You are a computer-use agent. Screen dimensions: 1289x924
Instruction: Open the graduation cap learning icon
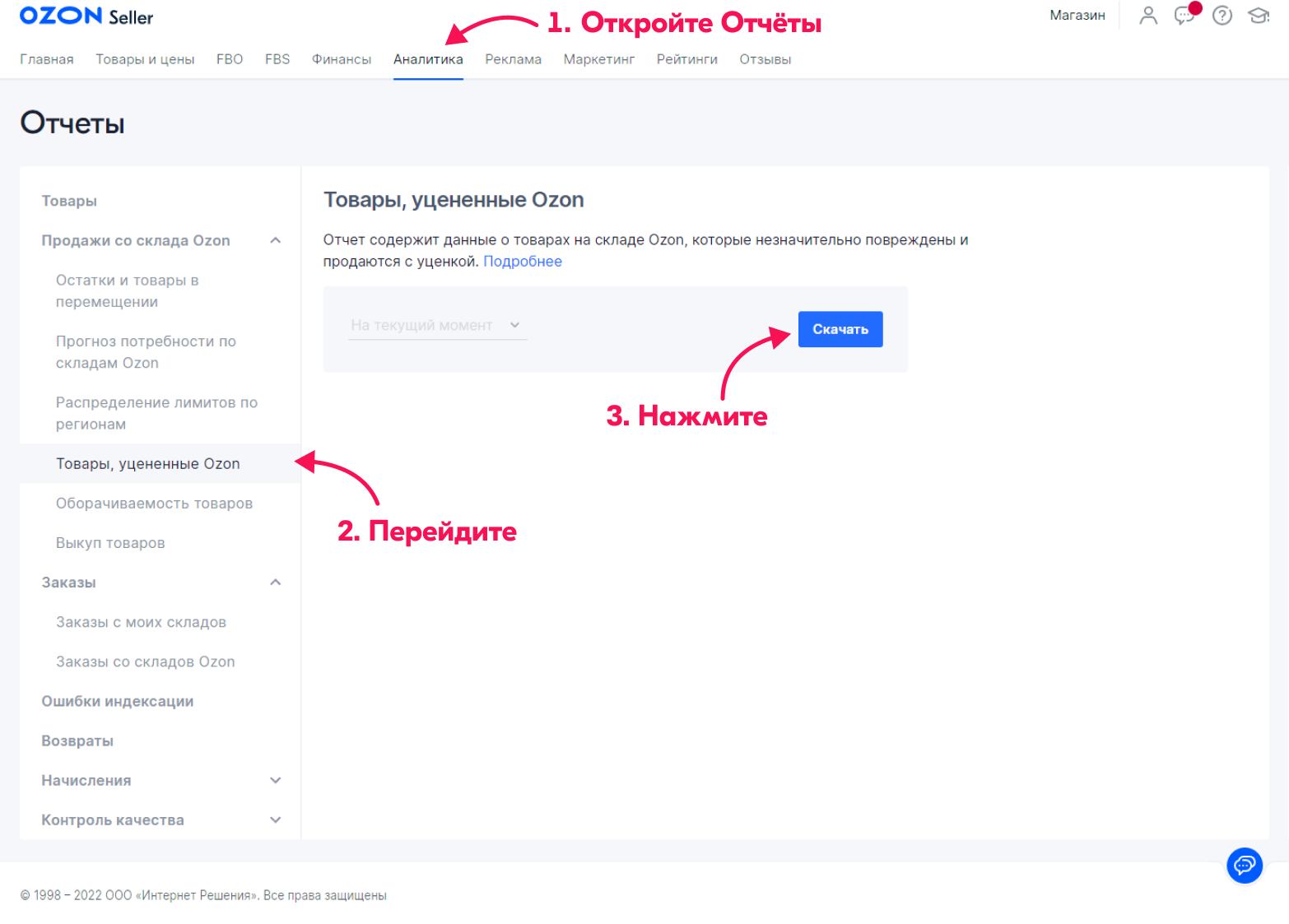point(1259,16)
